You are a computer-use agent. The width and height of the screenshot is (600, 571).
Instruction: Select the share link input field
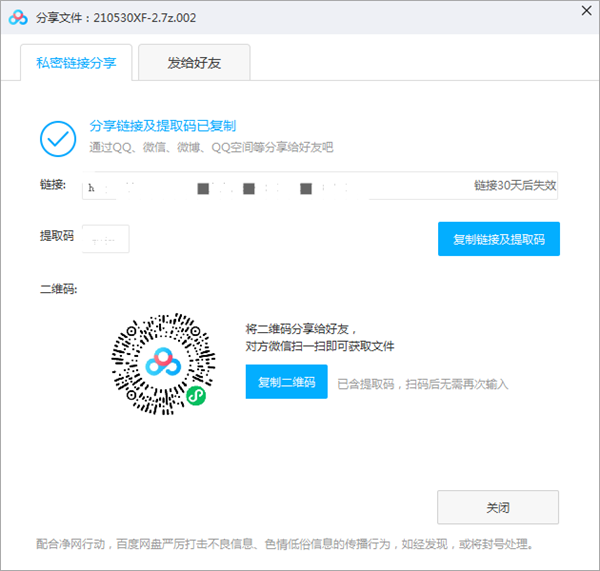point(320,186)
